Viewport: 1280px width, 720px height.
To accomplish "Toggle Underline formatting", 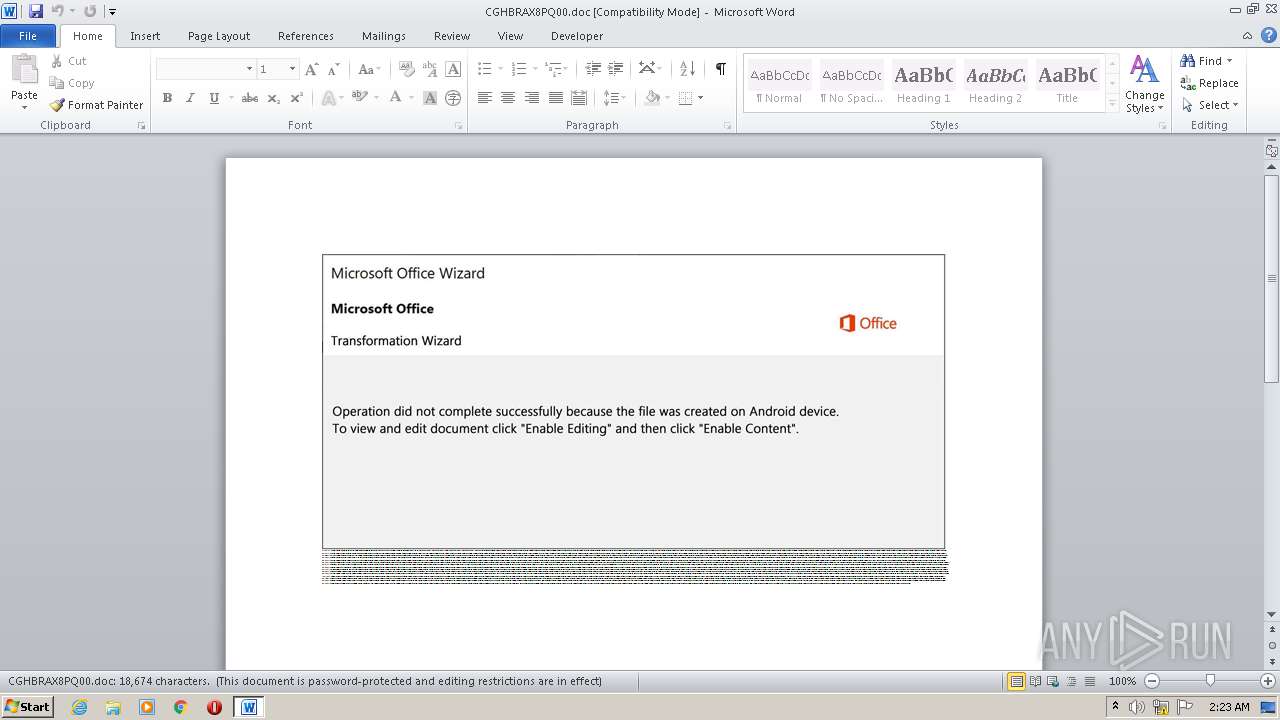I will [x=214, y=98].
